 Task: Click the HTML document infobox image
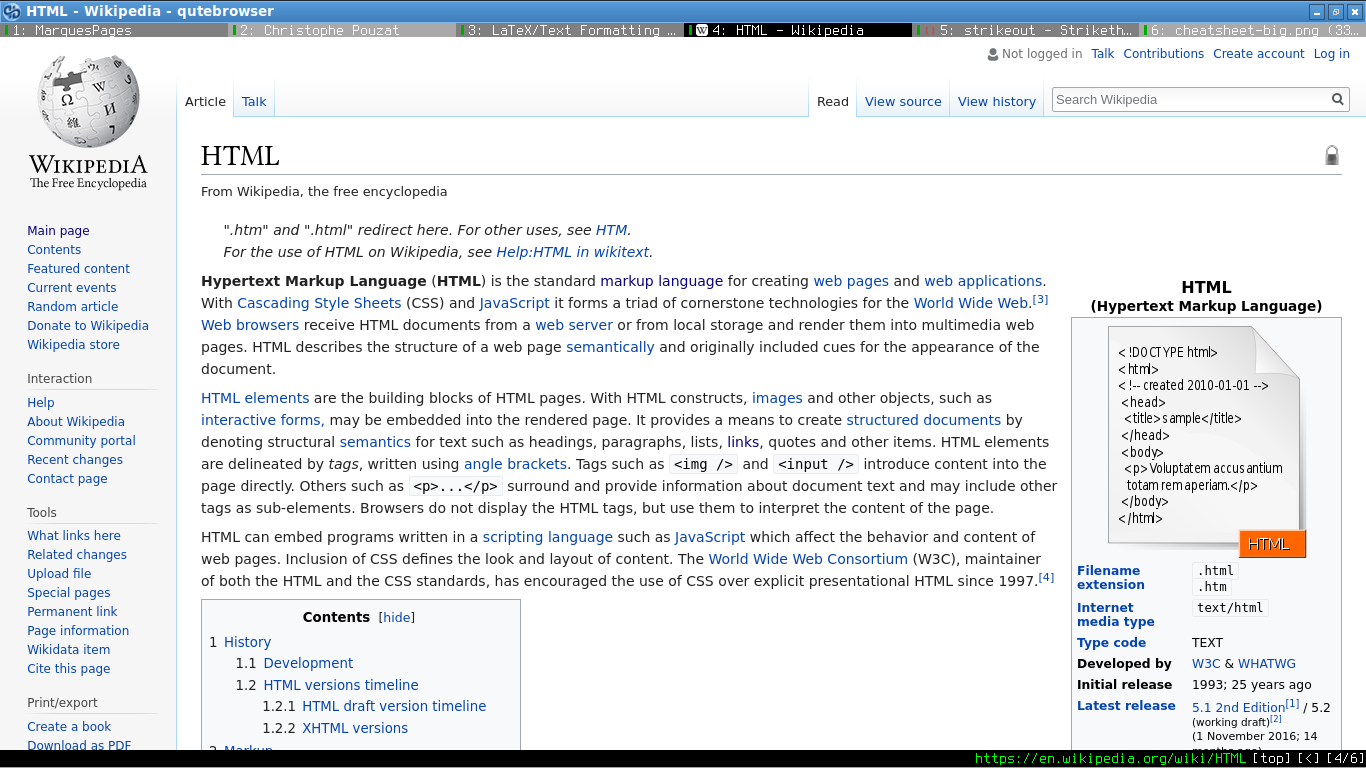click(x=1206, y=441)
